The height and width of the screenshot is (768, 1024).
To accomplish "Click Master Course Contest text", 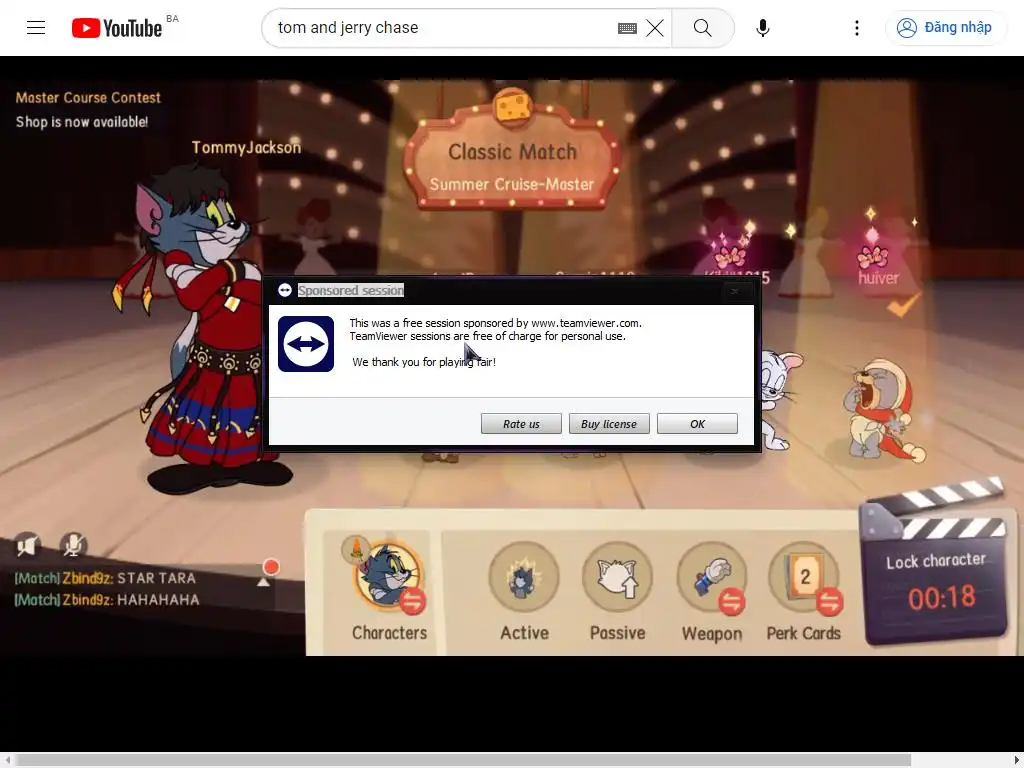I will (x=88, y=98).
